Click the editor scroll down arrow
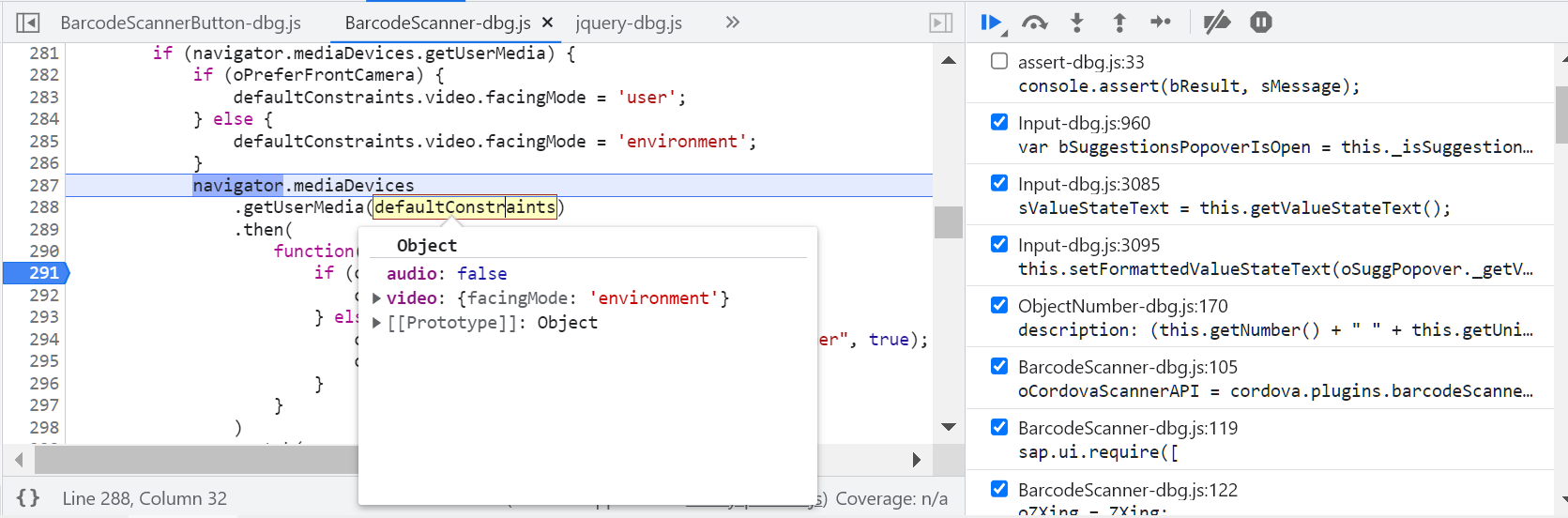 (949, 427)
